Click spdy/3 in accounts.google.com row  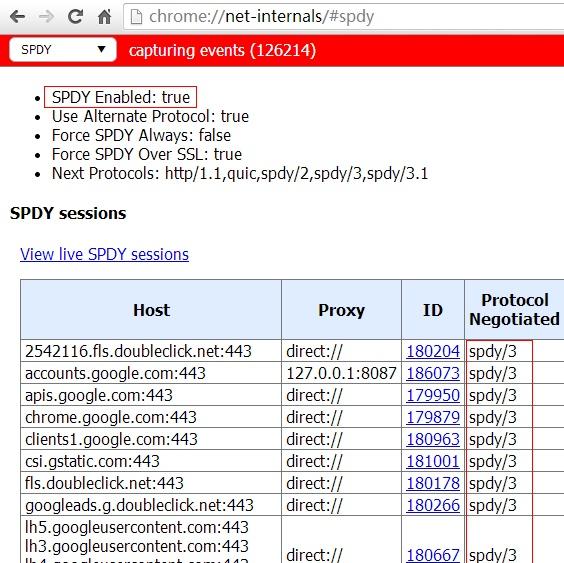pyautogui.click(x=493, y=373)
